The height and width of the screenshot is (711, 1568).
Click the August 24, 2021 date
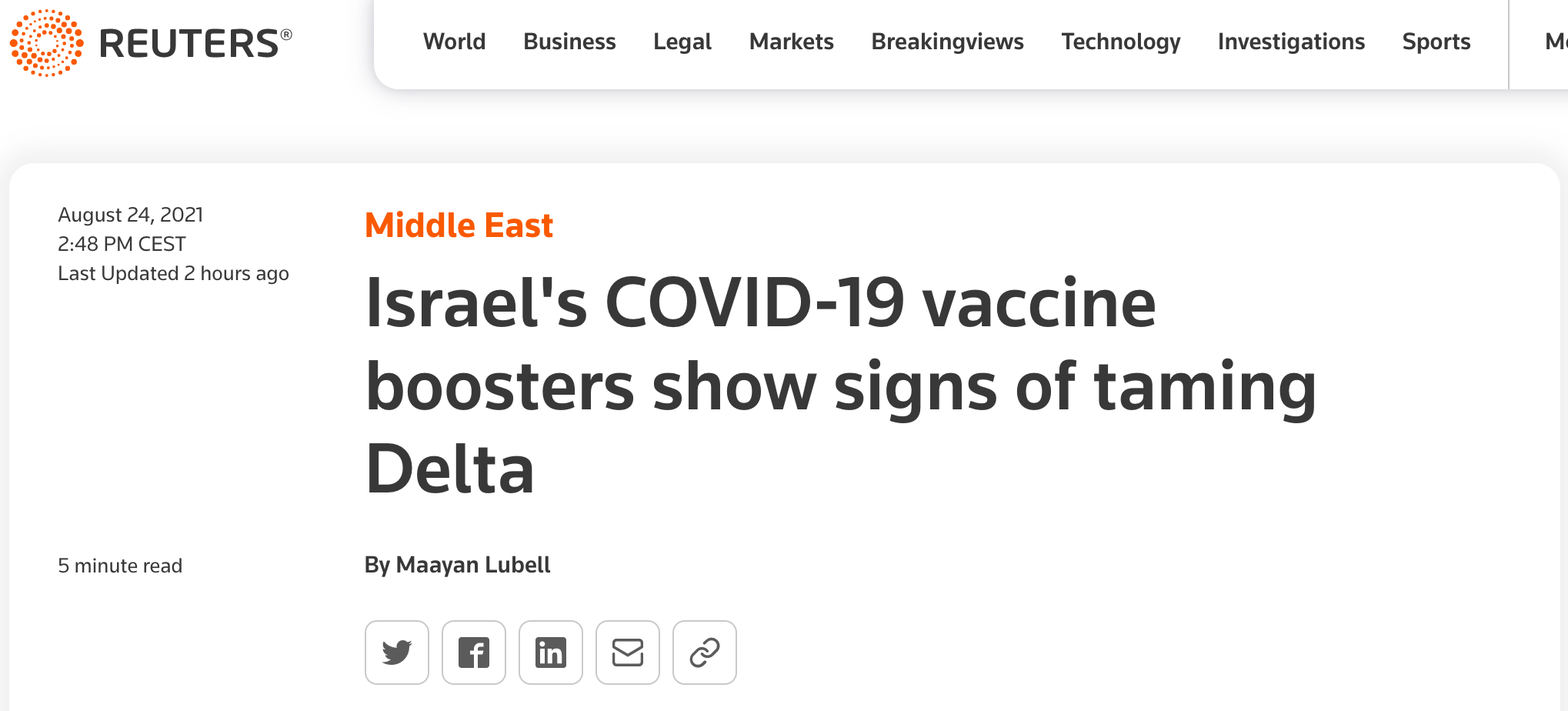tap(131, 215)
